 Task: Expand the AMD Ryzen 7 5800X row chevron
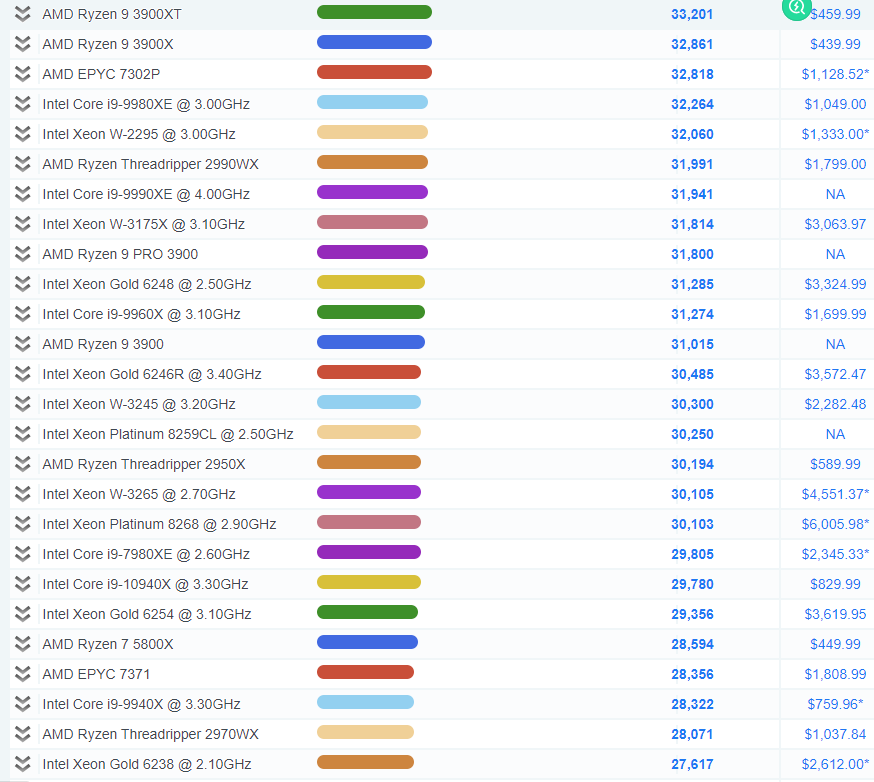(x=22, y=644)
